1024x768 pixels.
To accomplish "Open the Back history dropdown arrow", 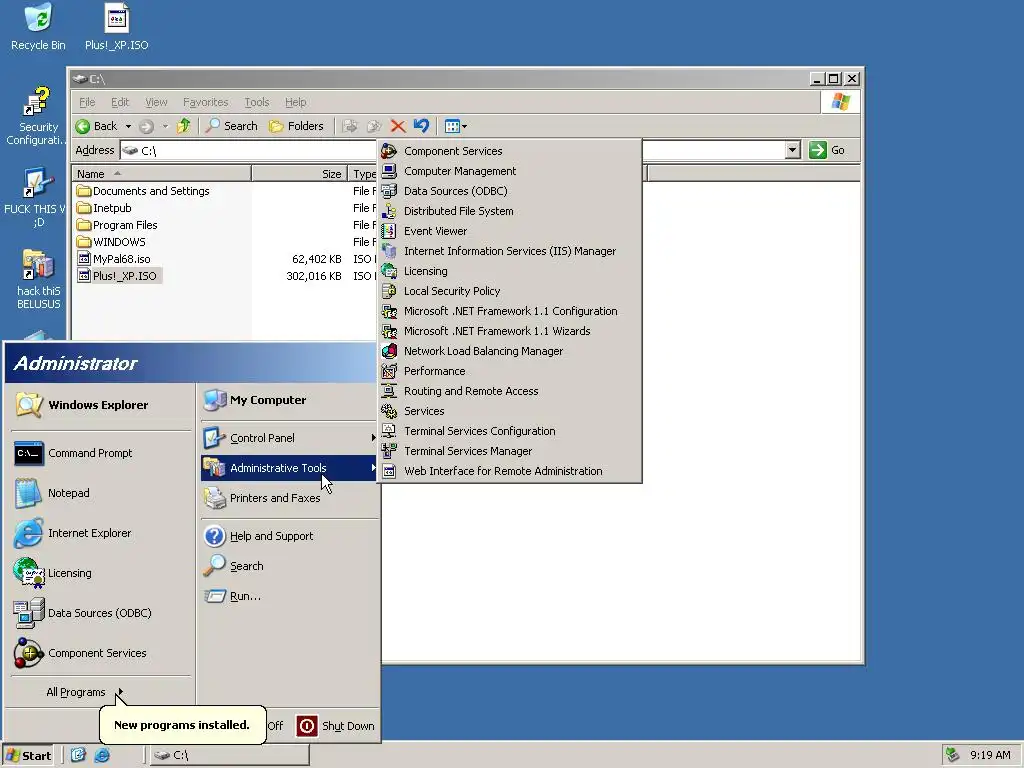I will (x=129, y=126).
